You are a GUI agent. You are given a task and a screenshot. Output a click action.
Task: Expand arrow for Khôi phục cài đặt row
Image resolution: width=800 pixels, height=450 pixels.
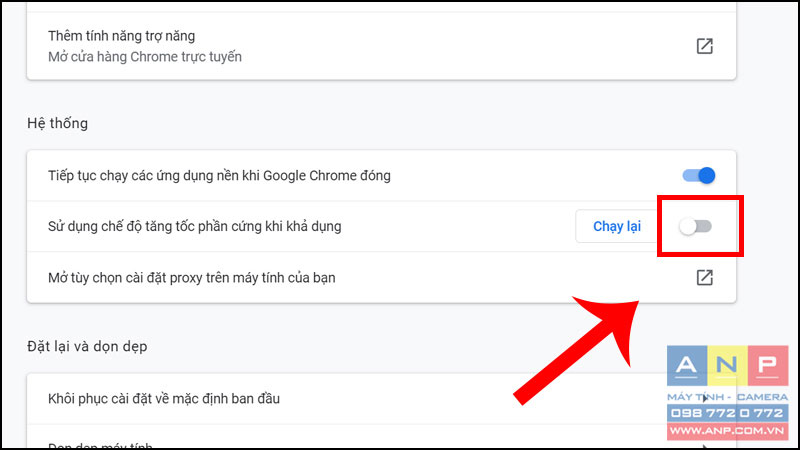(705, 398)
